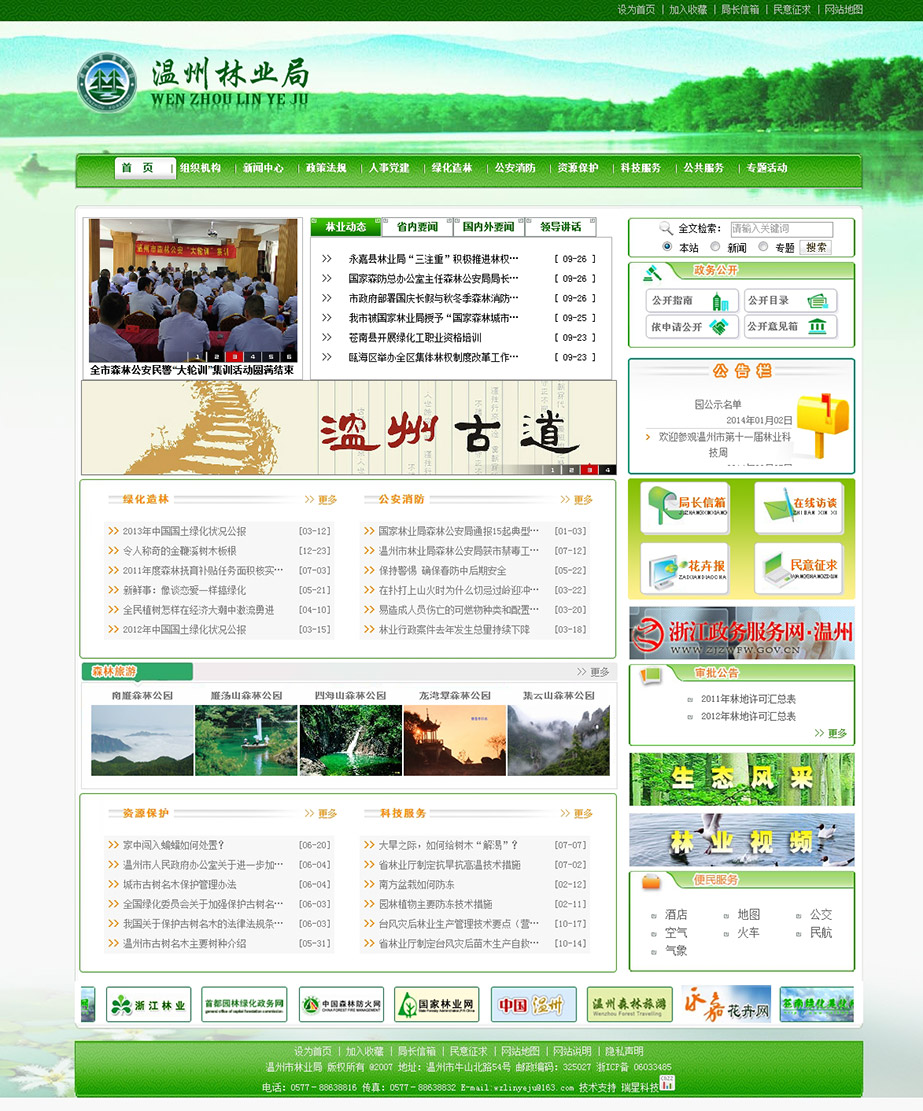Switch to the 省内要闻 tab
The width and height of the screenshot is (923, 1111).
417,227
